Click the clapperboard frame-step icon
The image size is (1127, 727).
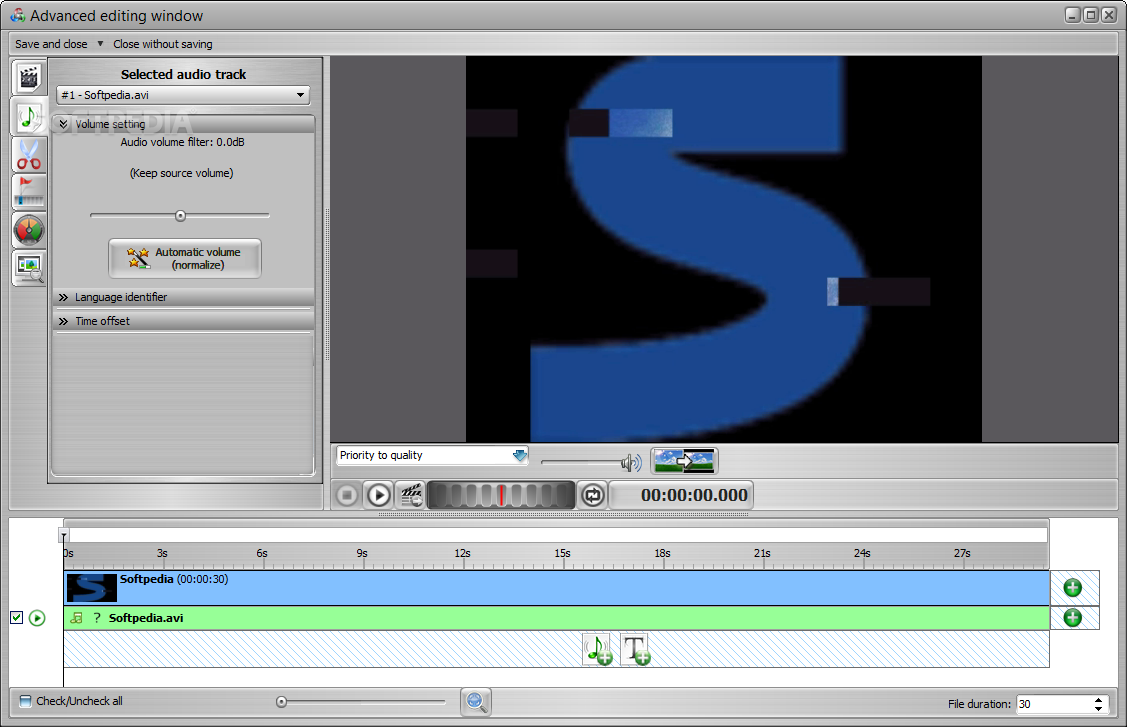pyautogui.click(x=411, y=495)
